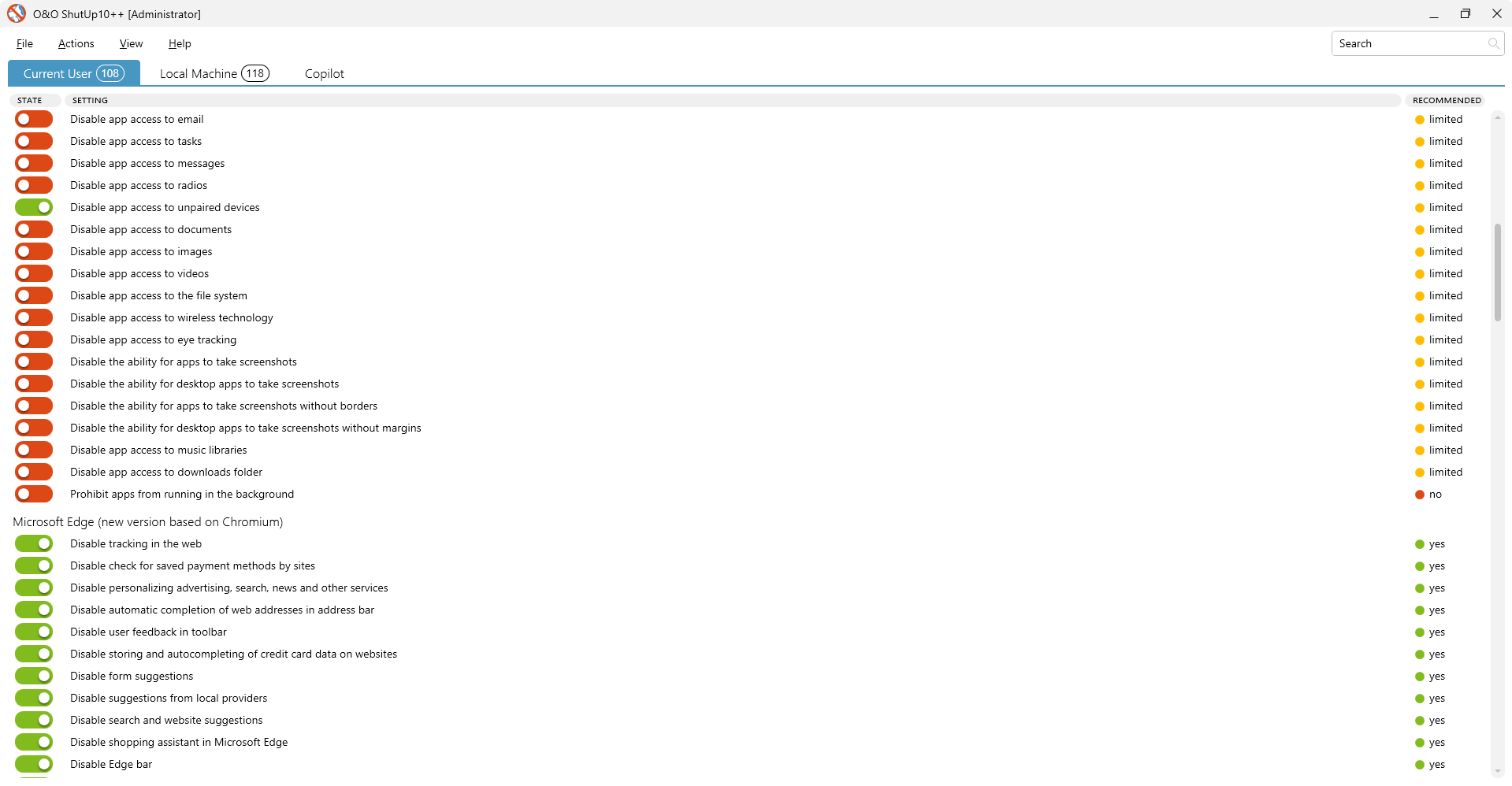
Task: Turn off 'Disable suggestions from local providers' switch
Action: 34,698
